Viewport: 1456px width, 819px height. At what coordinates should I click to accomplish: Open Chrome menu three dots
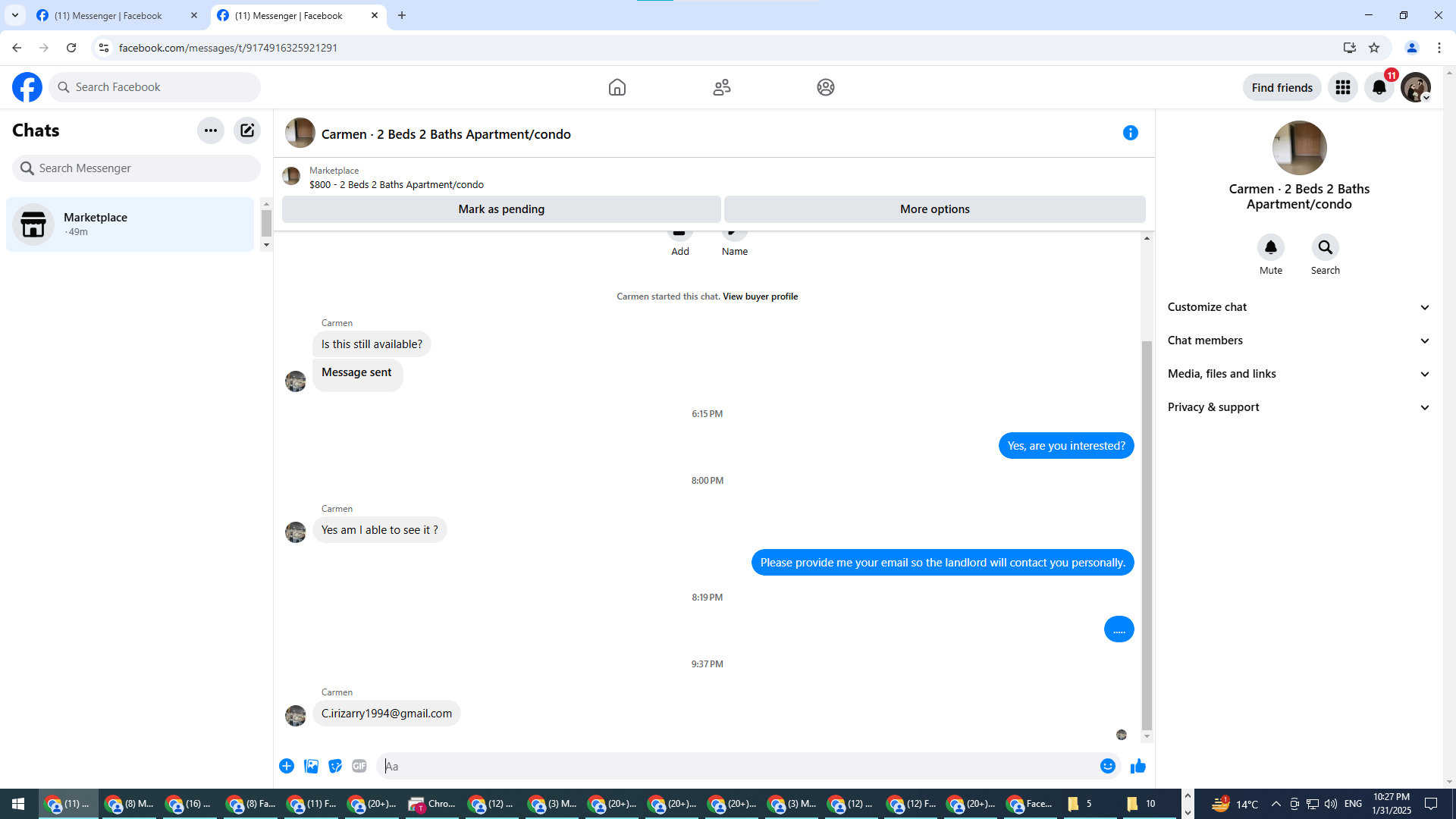[x=1439, y=48]
